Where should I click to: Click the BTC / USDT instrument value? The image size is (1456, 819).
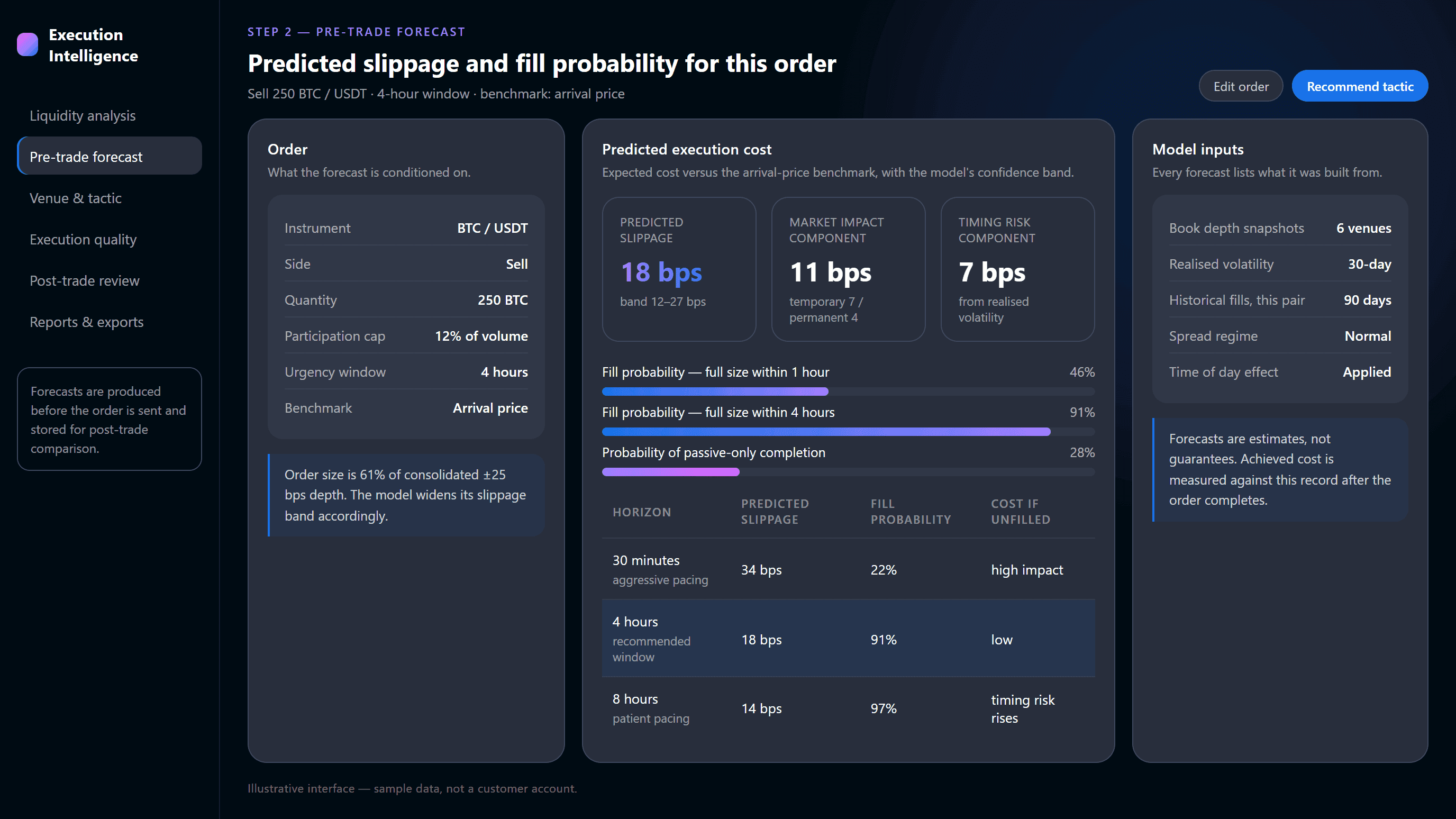point(493,228)
